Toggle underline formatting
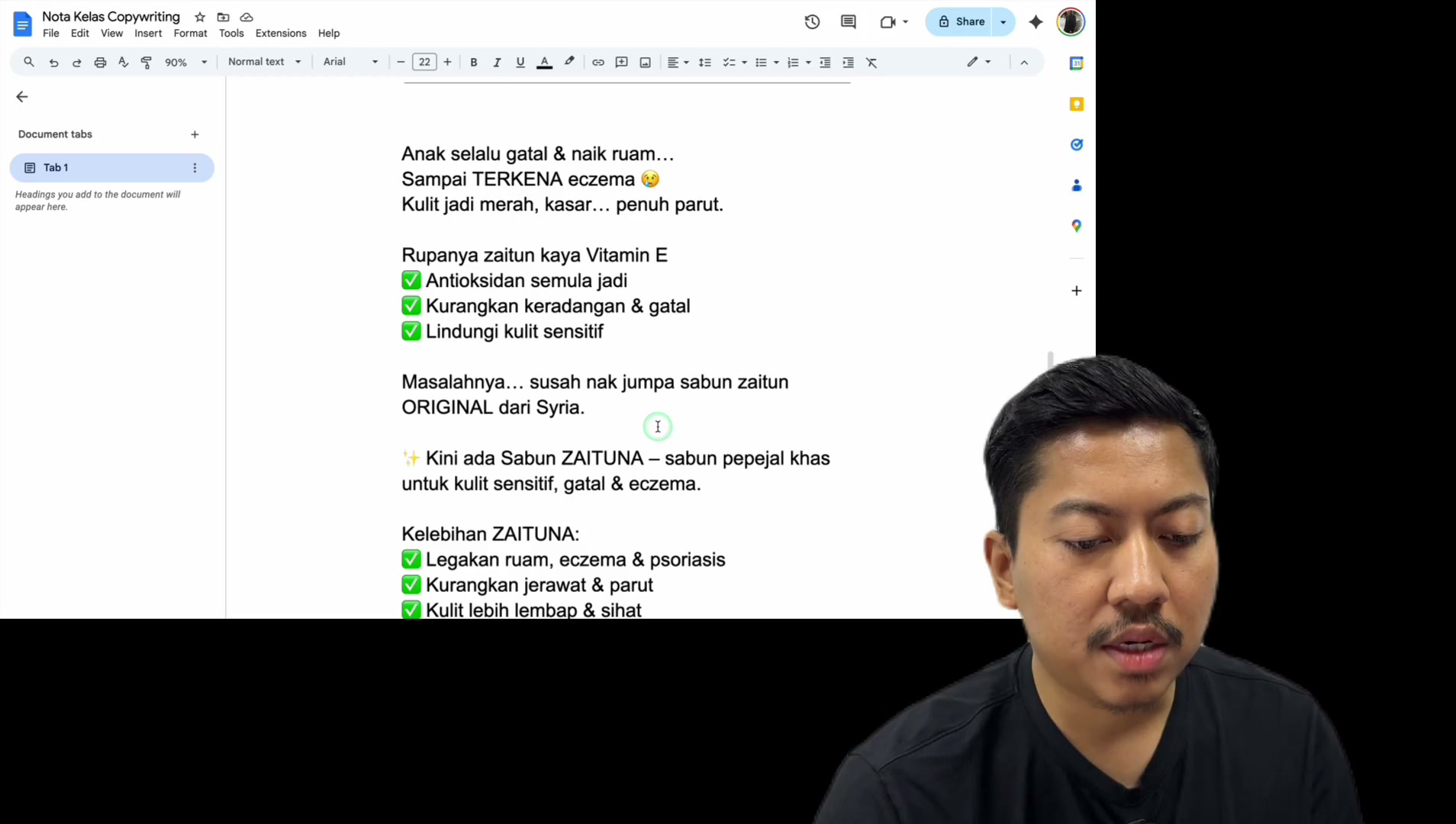The height and width of the screenshot is (824, 1456). [x=520, y=63]
